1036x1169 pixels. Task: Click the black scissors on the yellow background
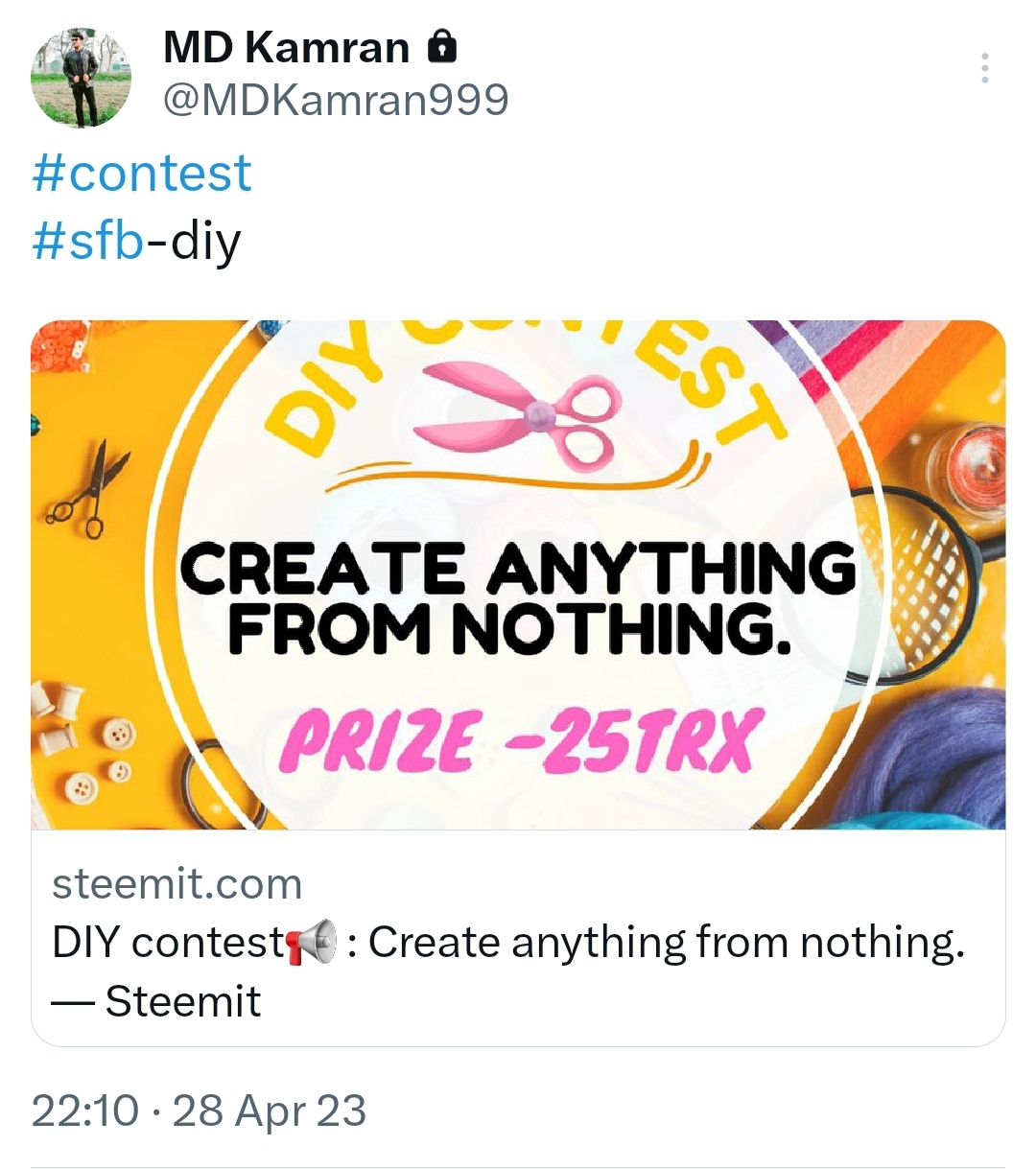tap(90, 489)
